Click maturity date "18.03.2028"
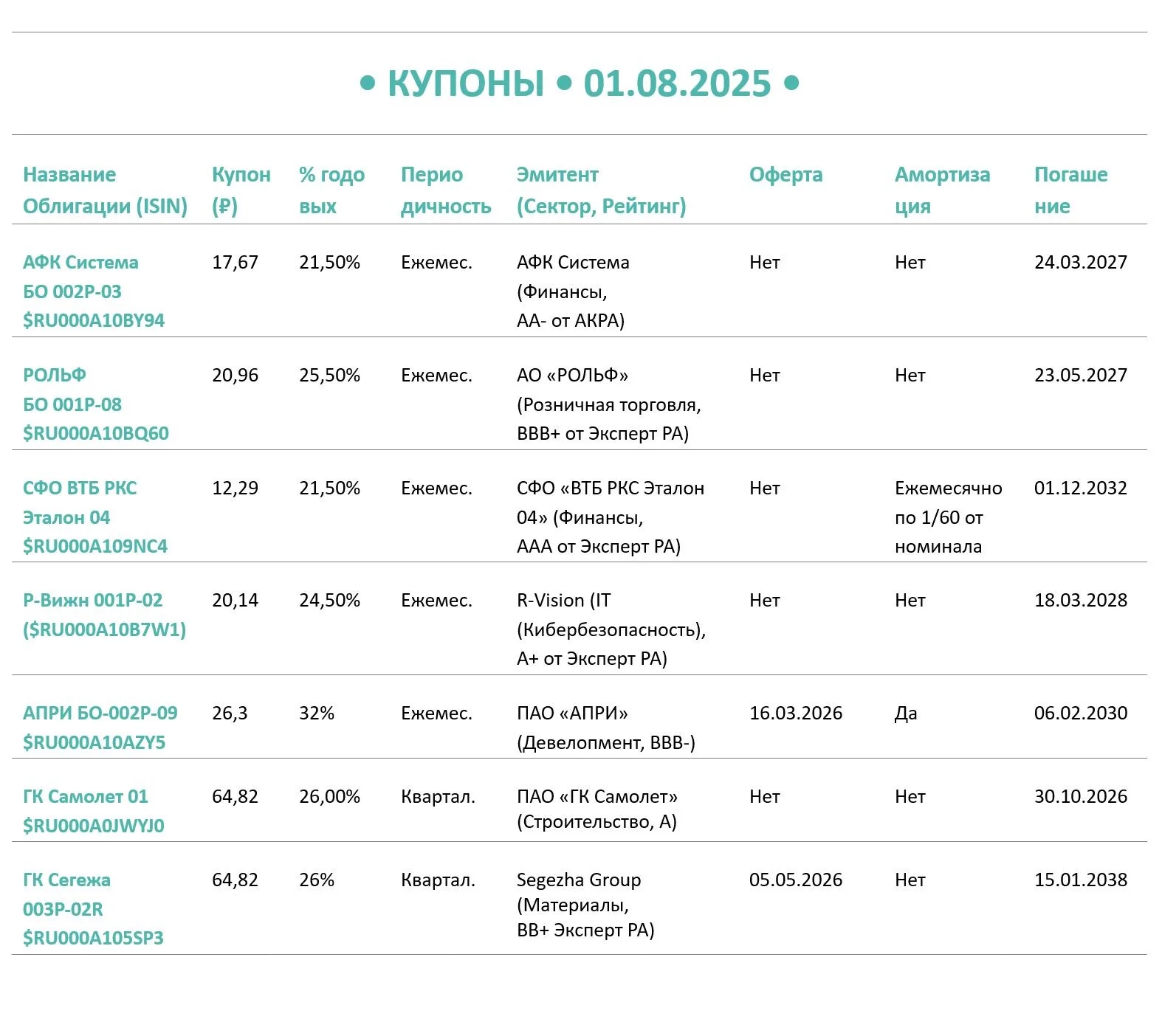The height and width of the screenshot is (1036, 1162). [1081, 601]
